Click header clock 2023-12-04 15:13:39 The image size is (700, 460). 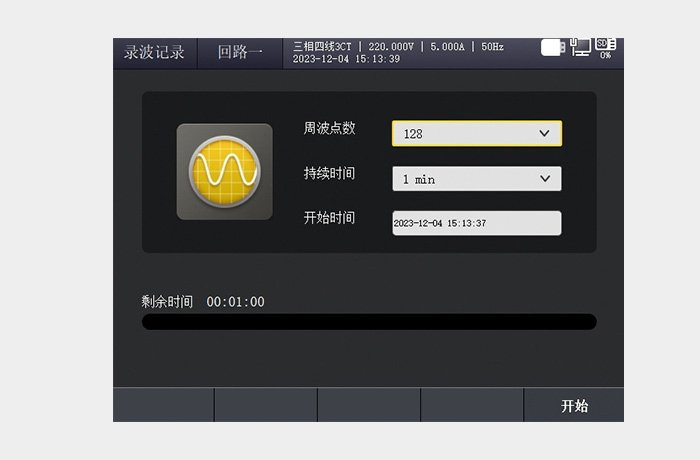click(346, 59)
